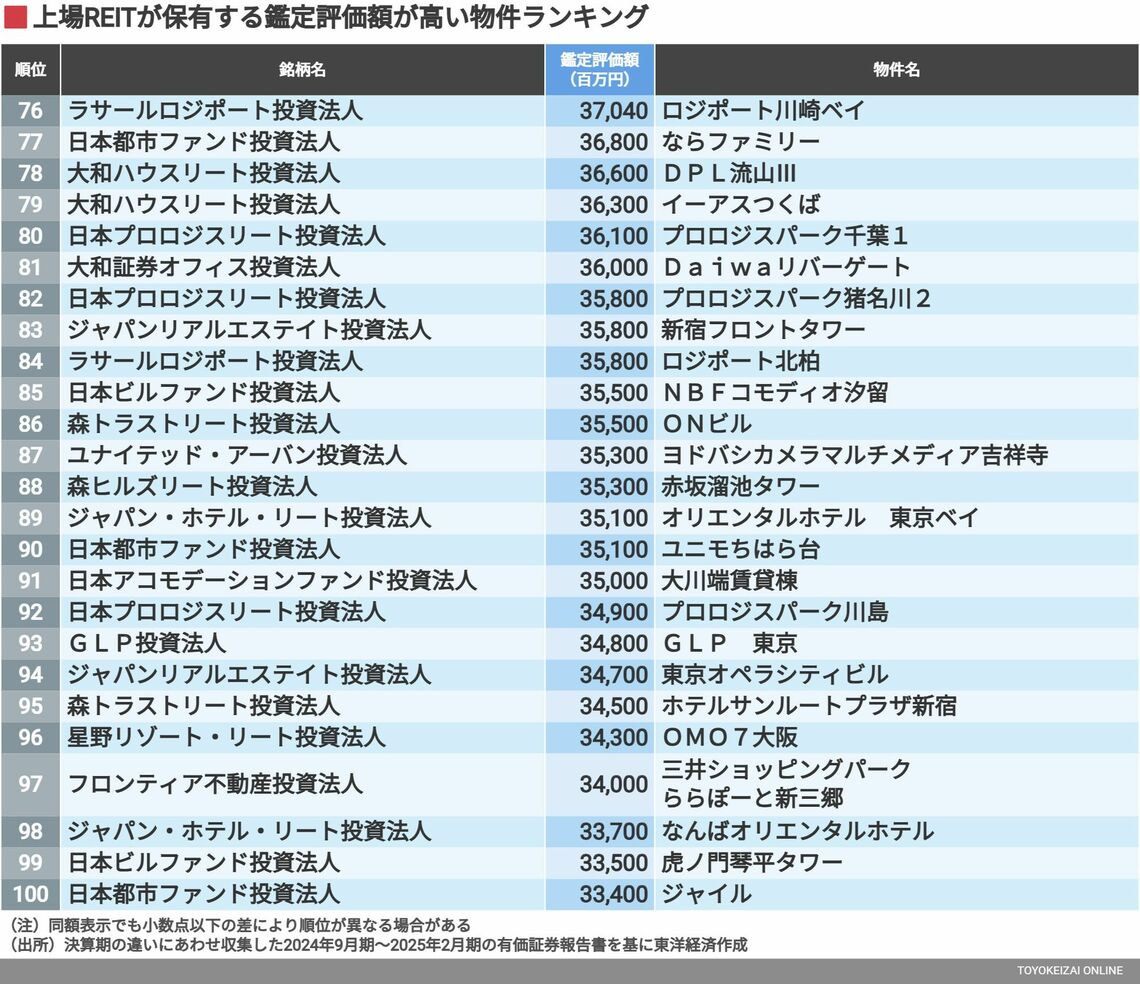Viewport: 1140px width, 984px height.
Task: Click the 37,040 appraisal value
Action: (613, 111)
